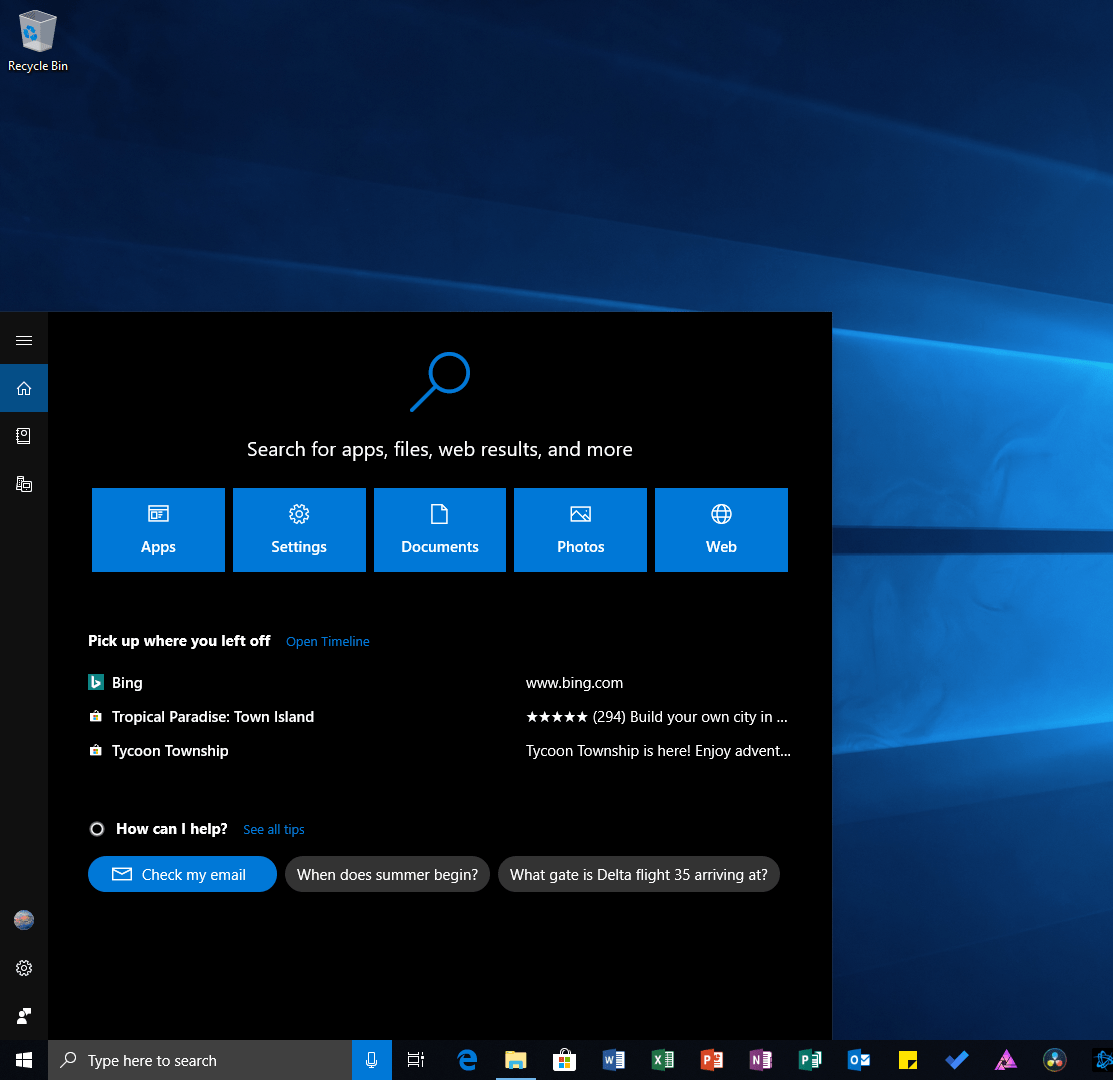Image resolution: width=1113 pixels, height=1080 pixels.
Task: Click the user account avatar in the sidebar
Action: (x=24, y=920)
